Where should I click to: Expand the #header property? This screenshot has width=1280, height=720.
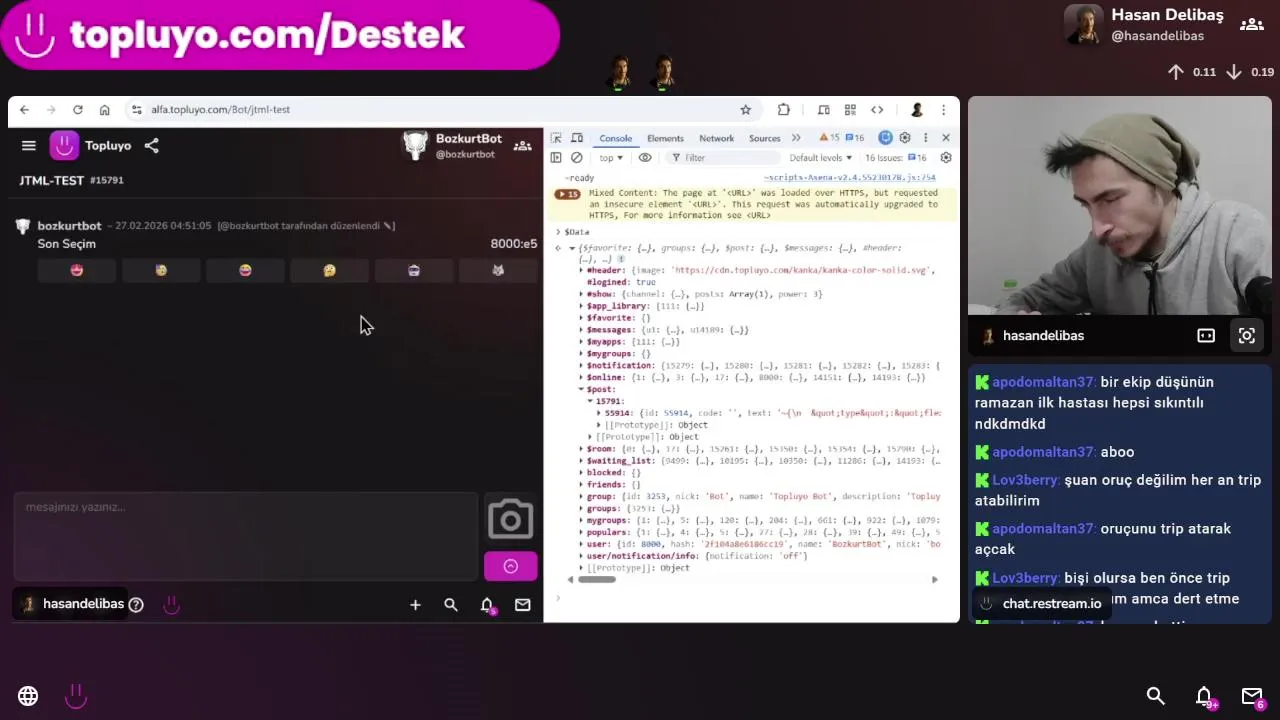click(582, 270)
